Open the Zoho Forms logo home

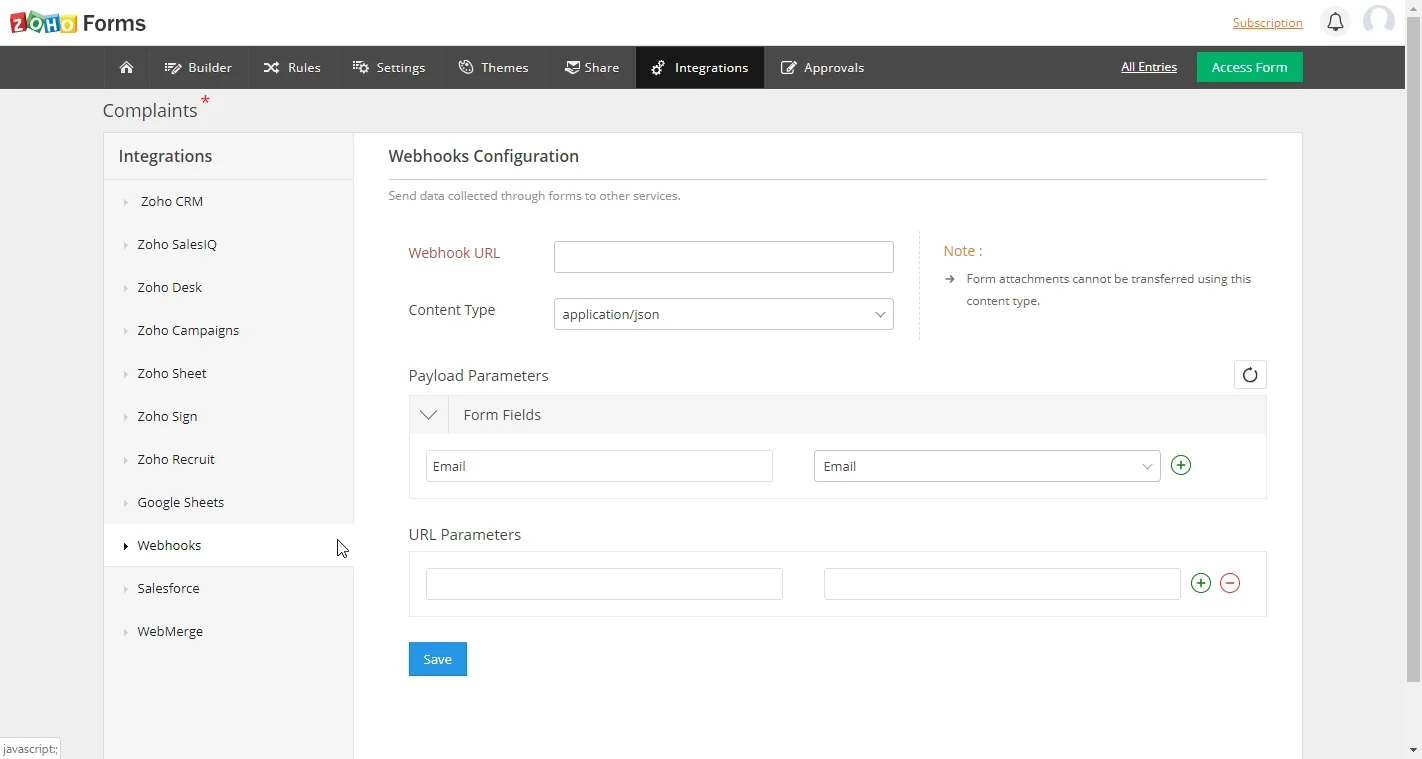pyautogui.click(x=78, y=22)
